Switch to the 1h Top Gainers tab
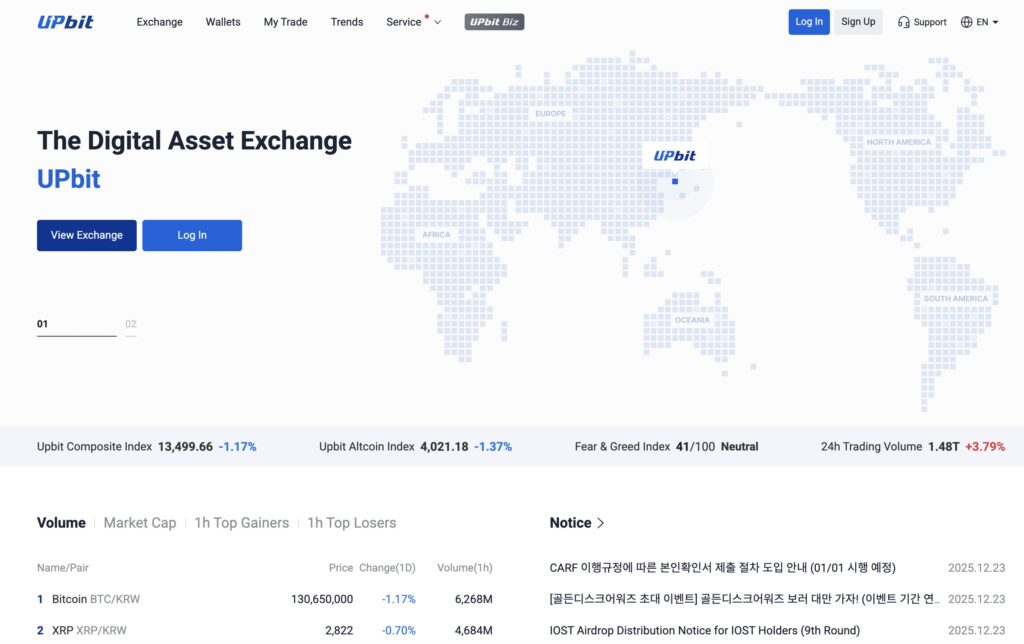The image size is (1024, 644). pos(242,522)
